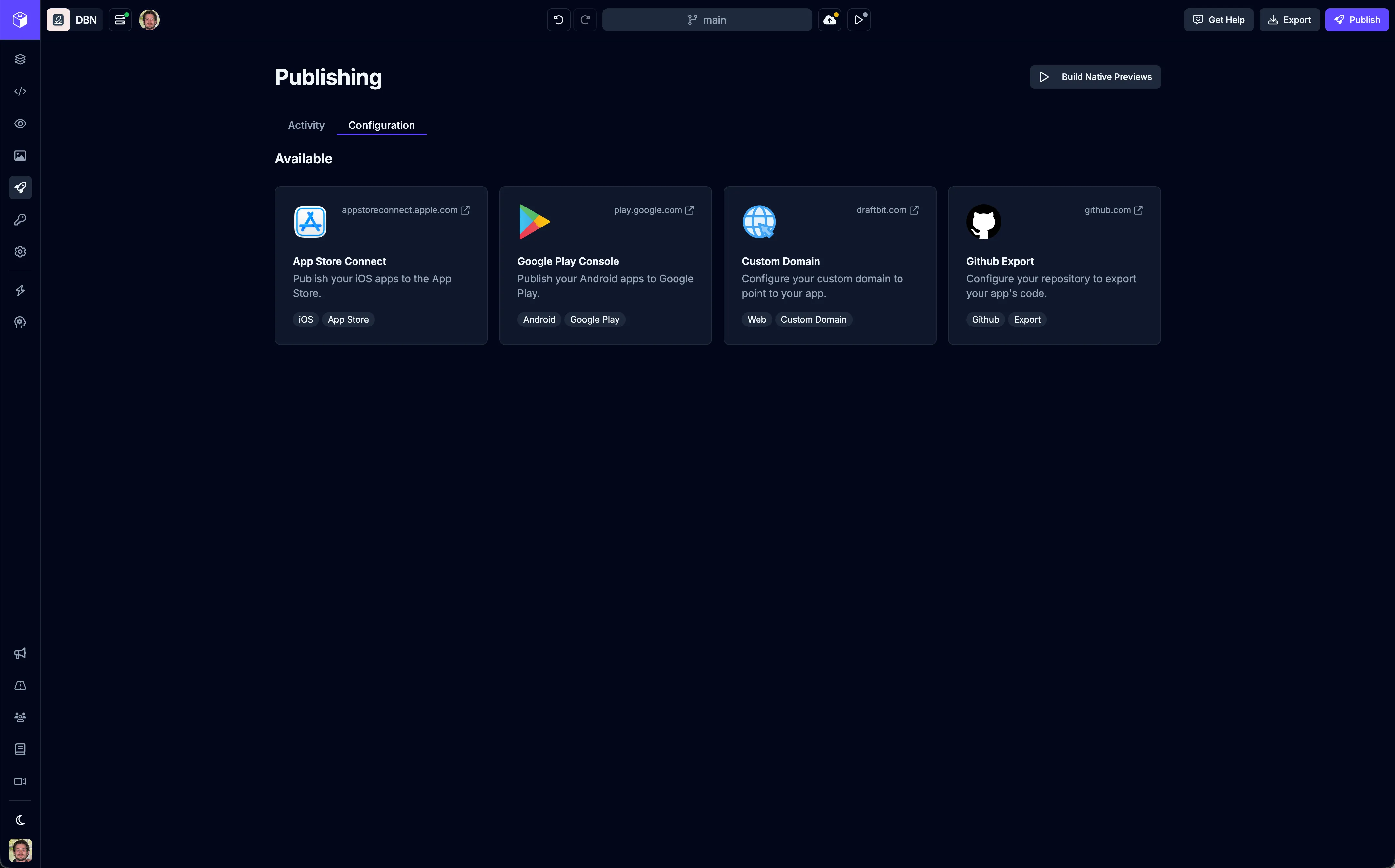Click the documentation book sidebar icon
Screen dimensions: 1395x868
tap(20, 749)
